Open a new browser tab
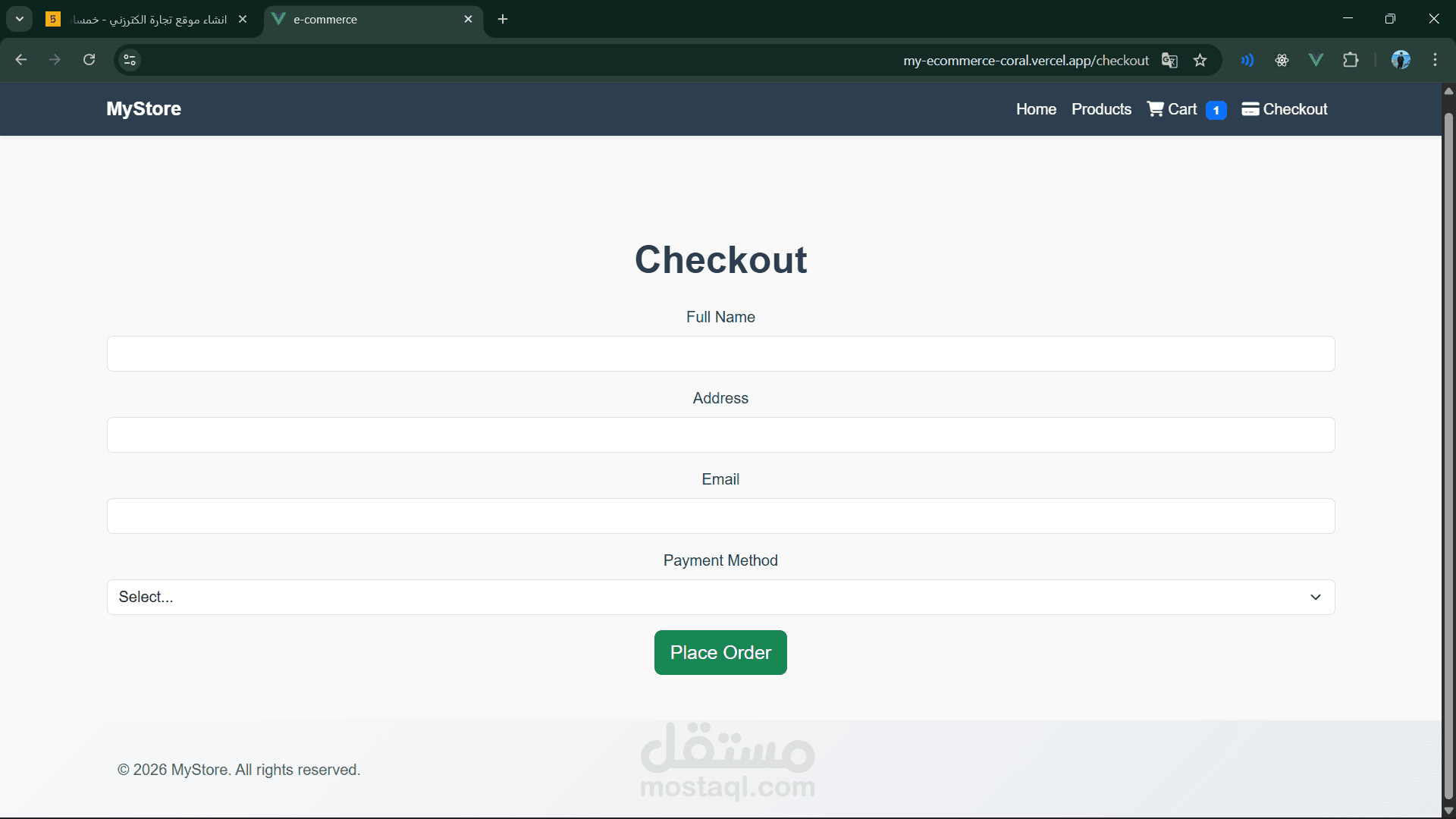 [x=503, y=20]
